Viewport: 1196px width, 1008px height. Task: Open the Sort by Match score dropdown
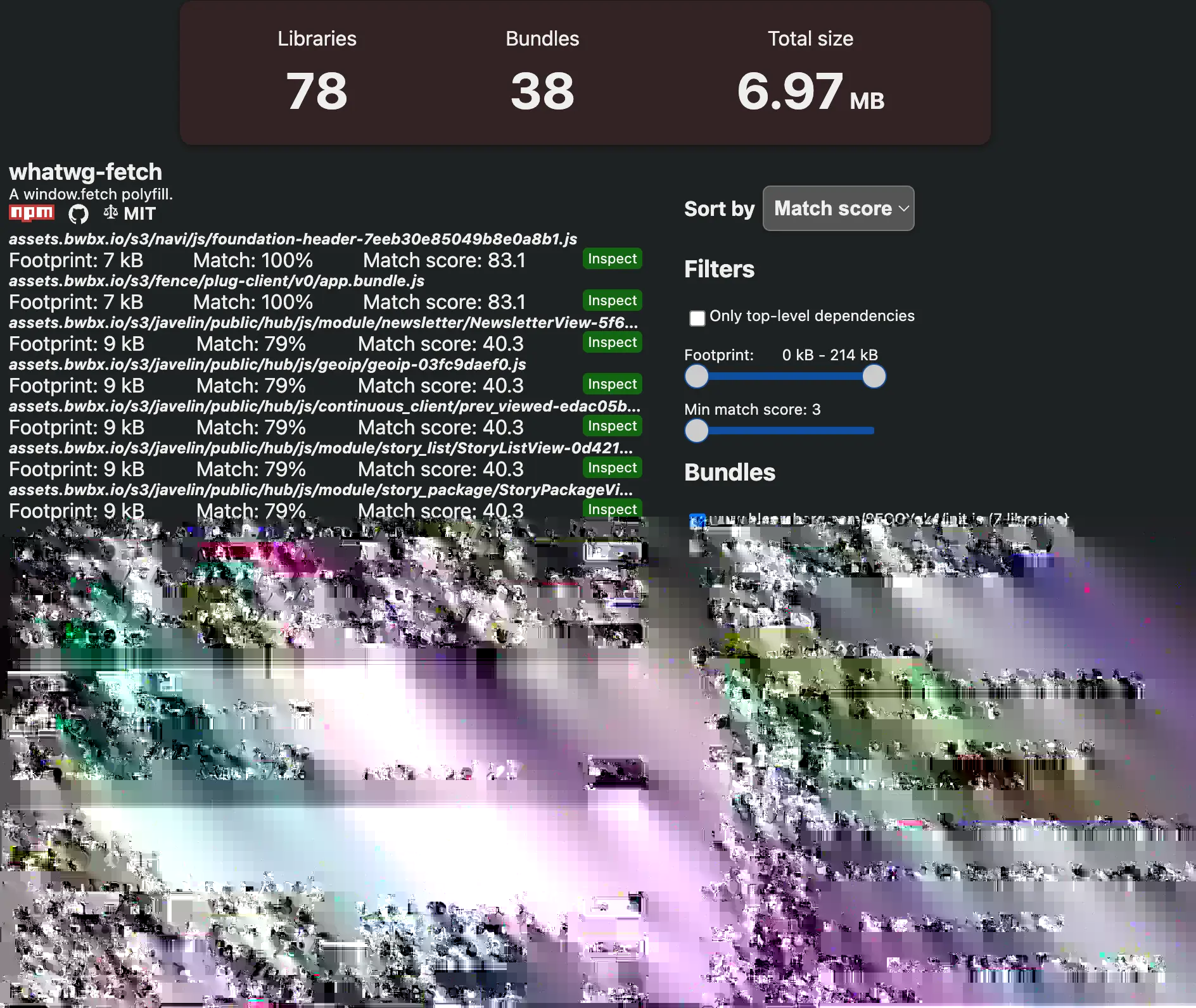tap(838, 208)
